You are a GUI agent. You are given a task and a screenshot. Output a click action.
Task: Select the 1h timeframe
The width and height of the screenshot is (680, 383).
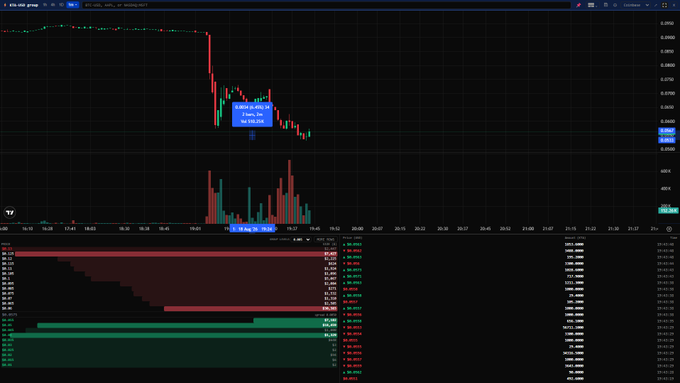click(45, 5)
